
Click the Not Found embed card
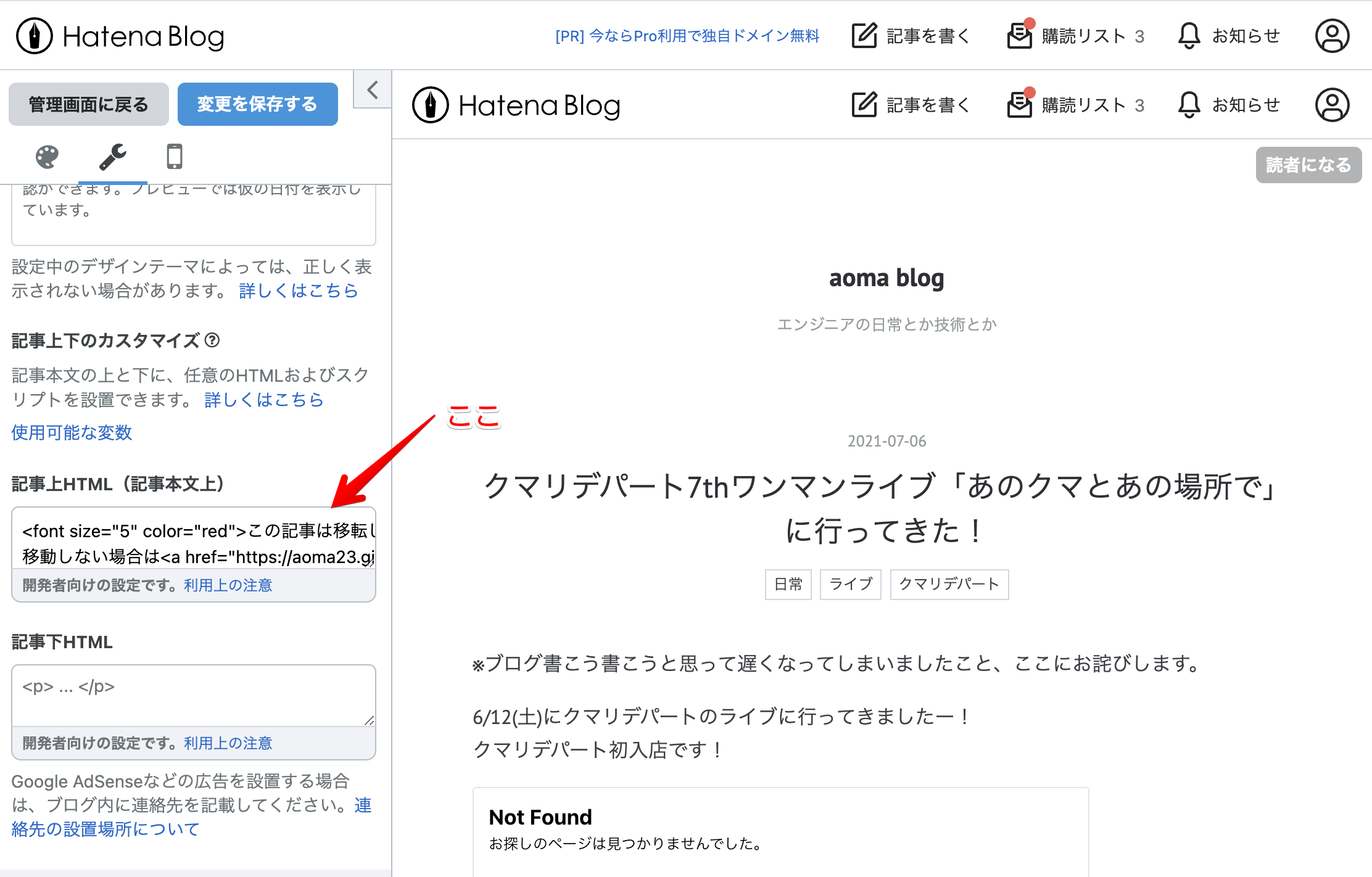pos(781,831)
